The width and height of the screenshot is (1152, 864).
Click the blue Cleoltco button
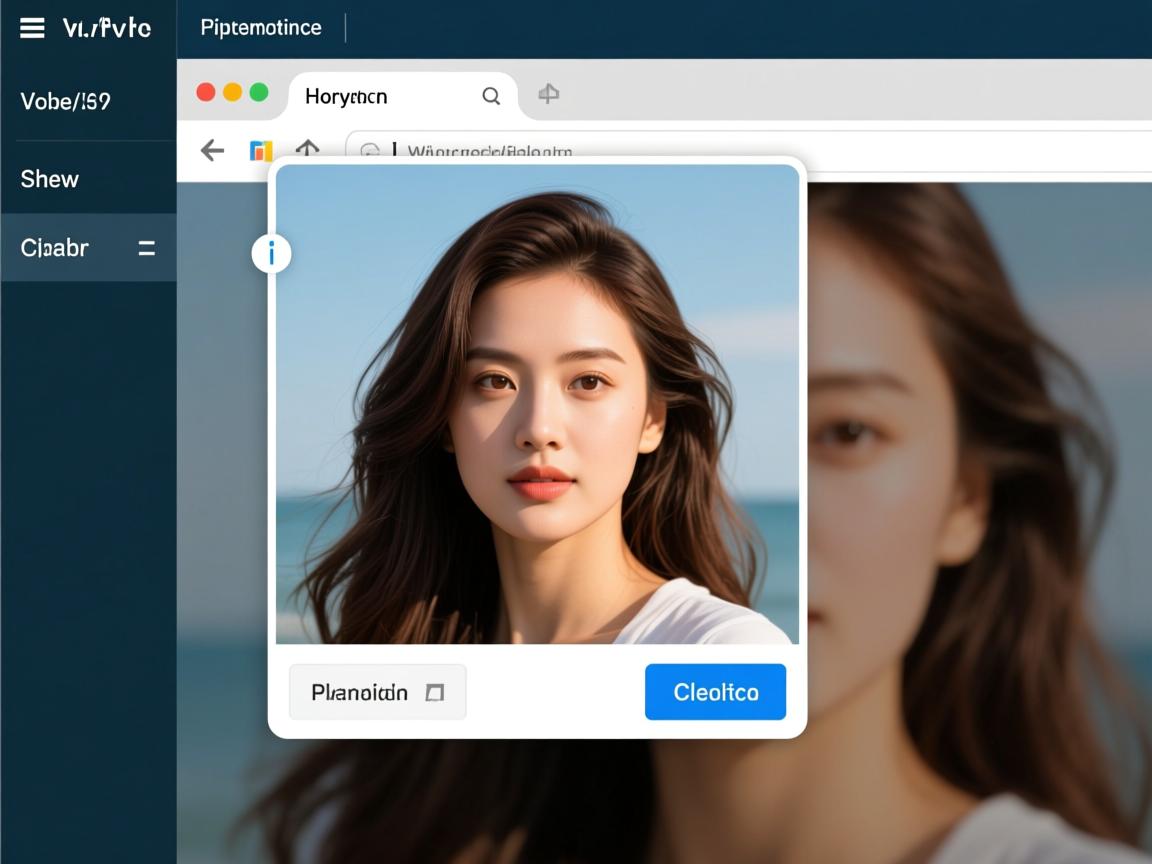click(x=715, y=692)
